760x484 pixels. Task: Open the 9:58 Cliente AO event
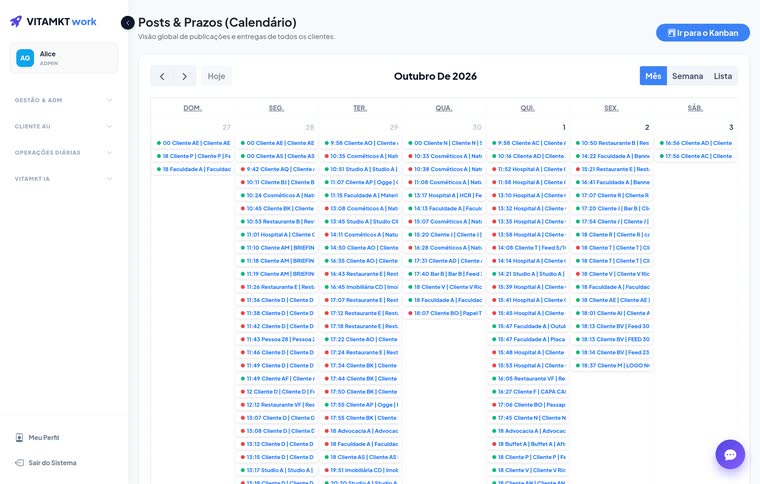361,143
